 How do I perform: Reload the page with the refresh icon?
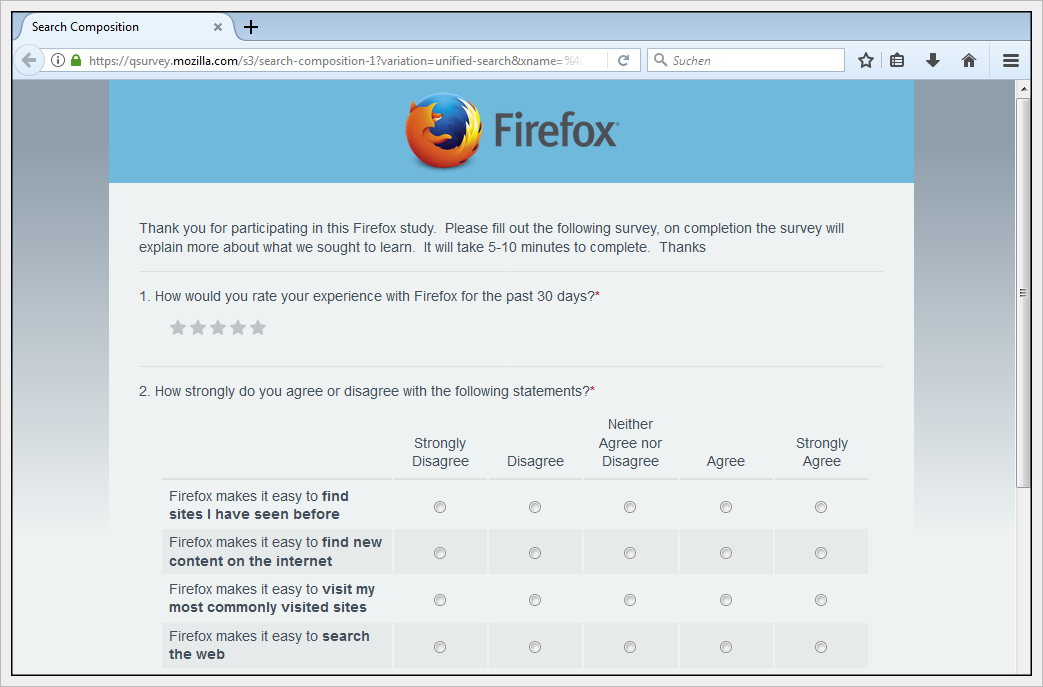click(x=623, y=61)
